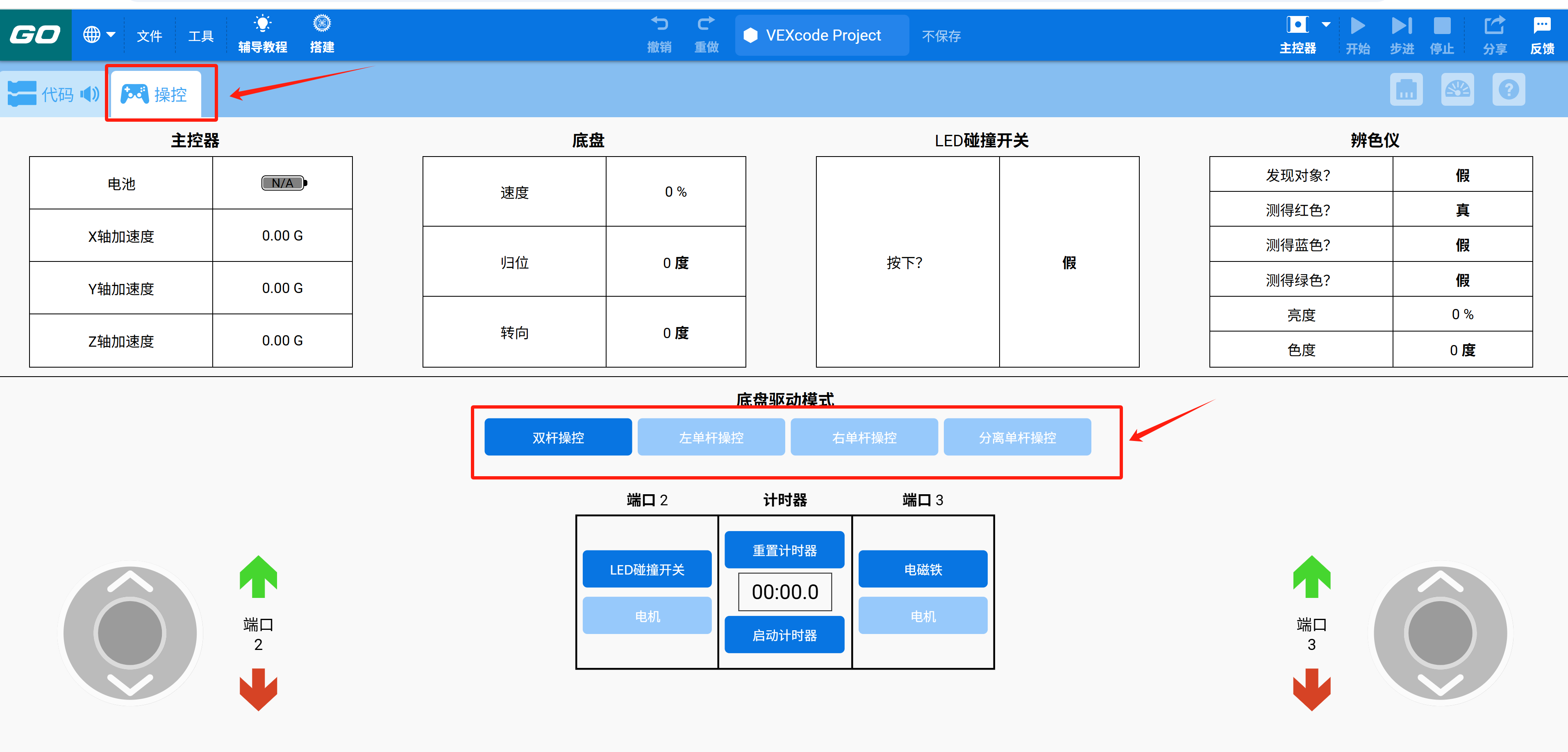This screenshot has width=1568, height=752.
Task: Click 重置计时器 button
Action: [x=784, y=549]
